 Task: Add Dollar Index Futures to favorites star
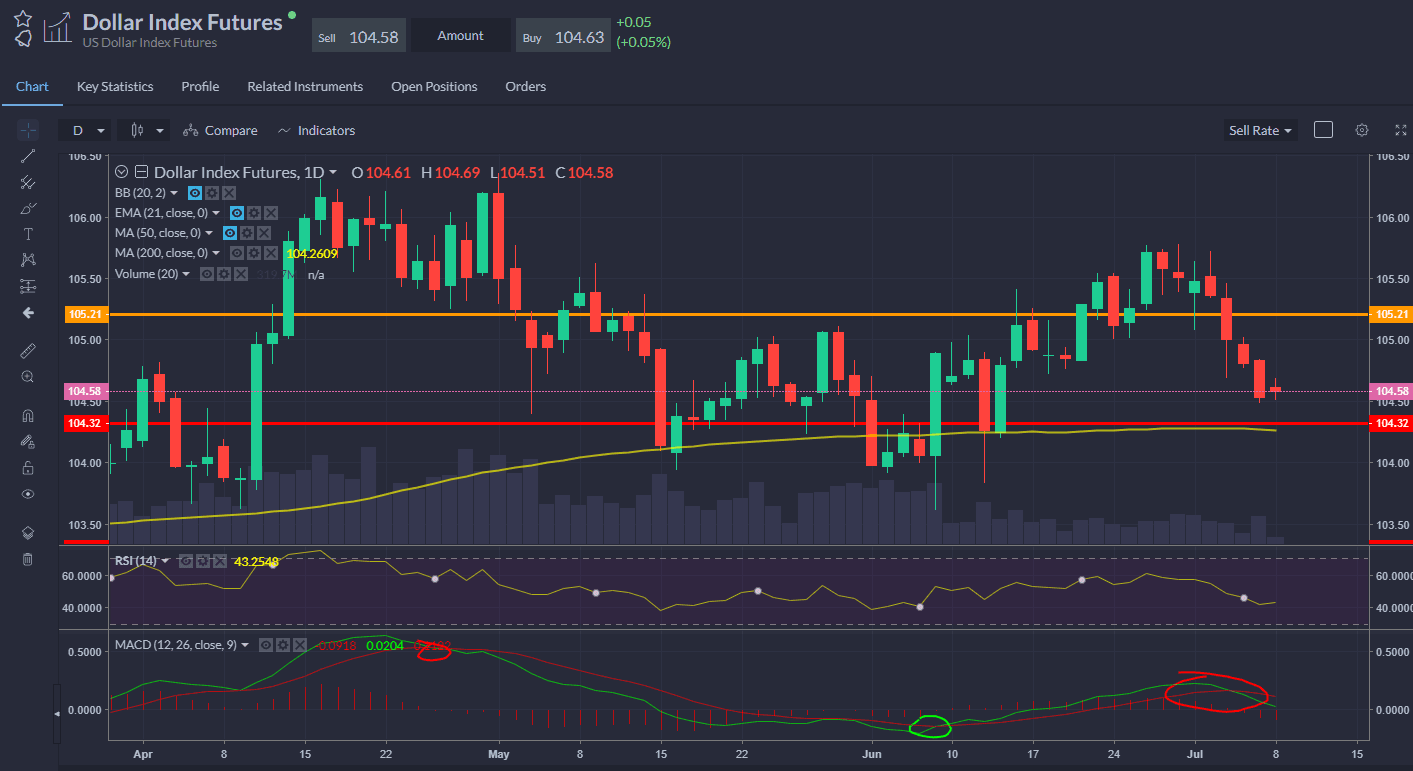tap(23, 19)
